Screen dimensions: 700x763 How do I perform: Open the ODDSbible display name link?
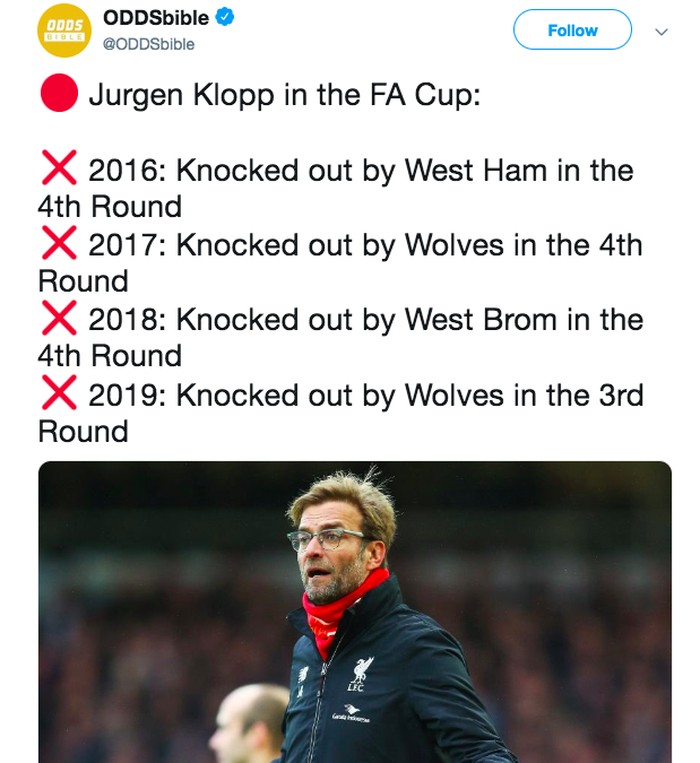(155, 18)
